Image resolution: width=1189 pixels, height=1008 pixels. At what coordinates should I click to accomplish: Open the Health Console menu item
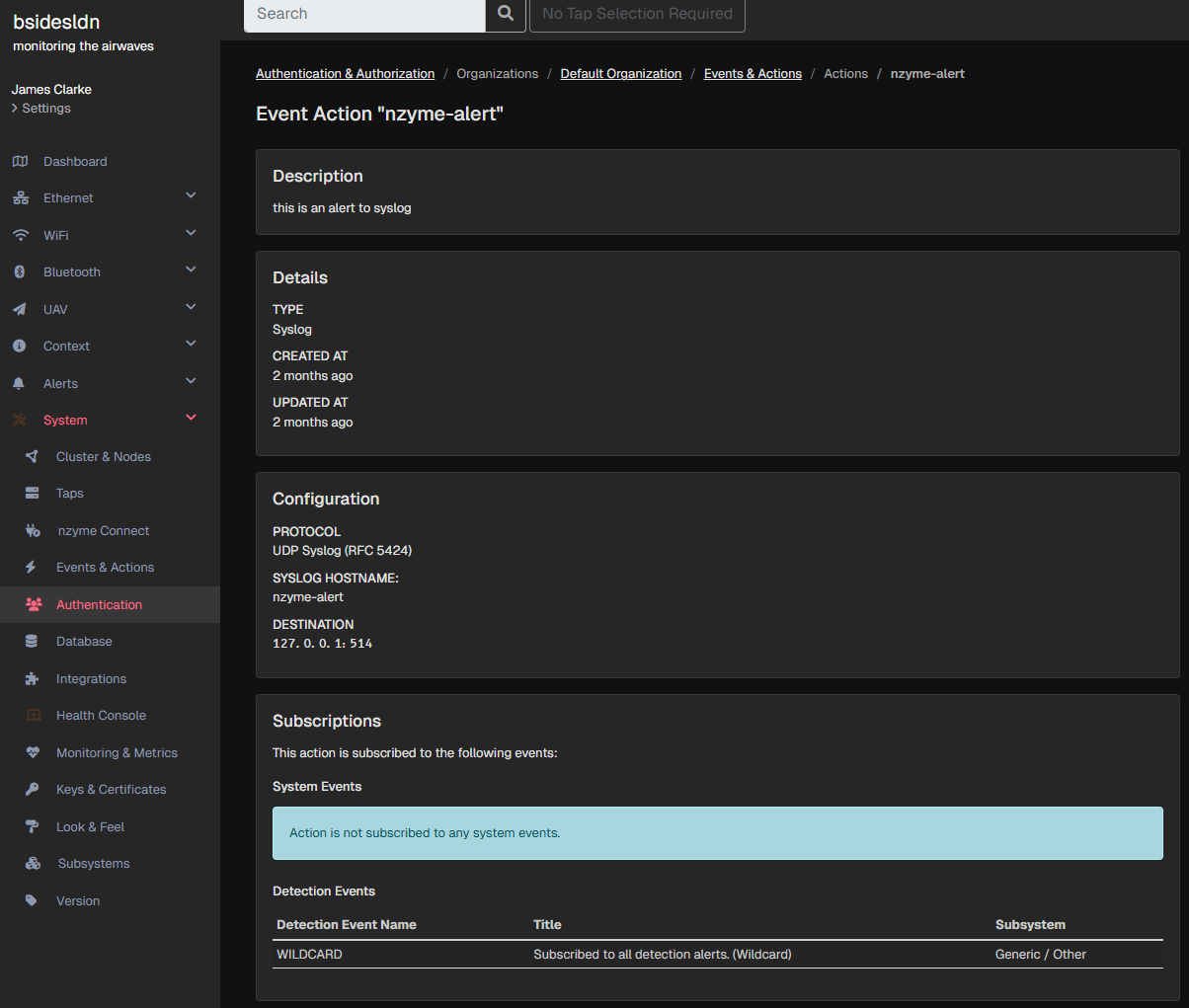(x=101, y=716)
